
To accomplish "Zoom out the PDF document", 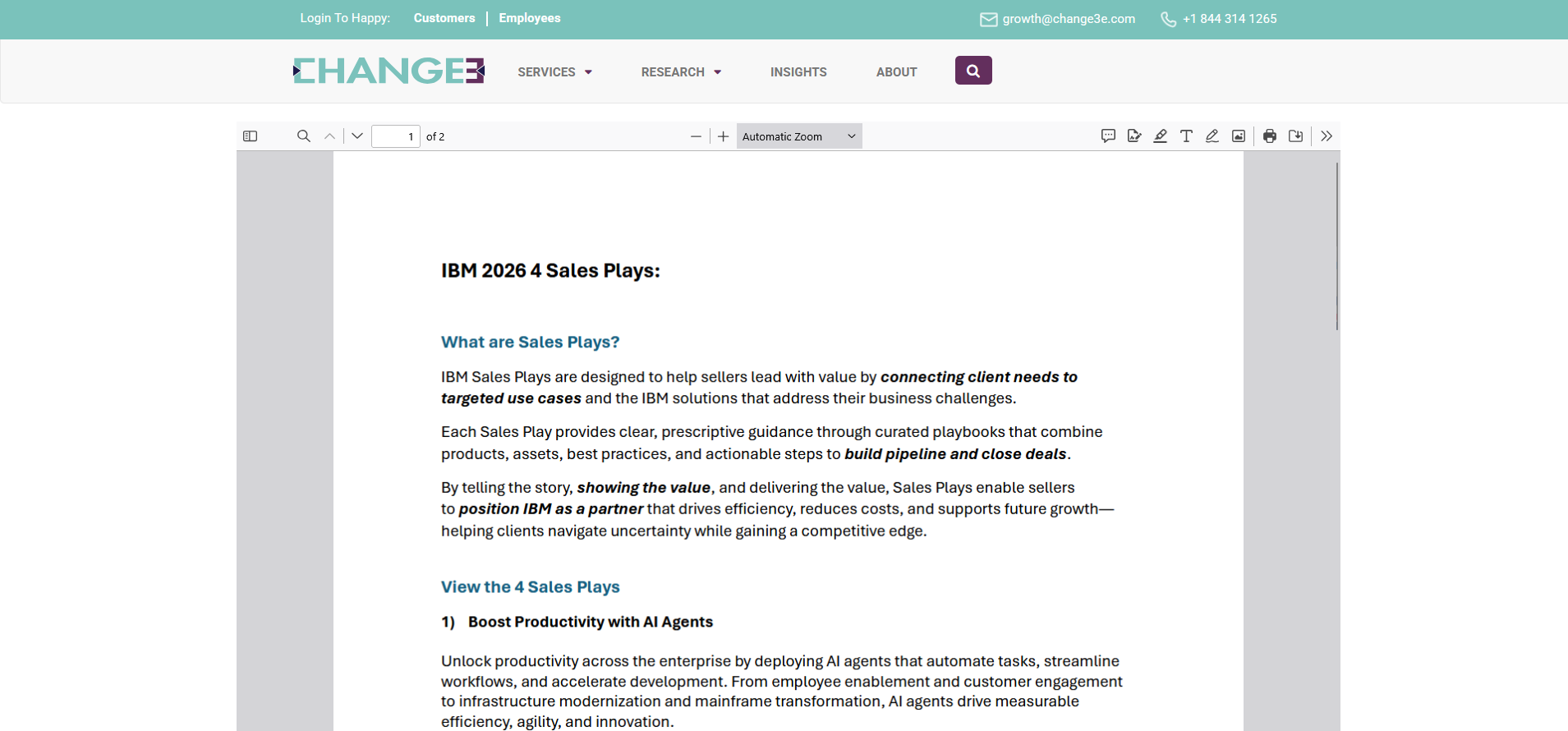I will point(697,136).
